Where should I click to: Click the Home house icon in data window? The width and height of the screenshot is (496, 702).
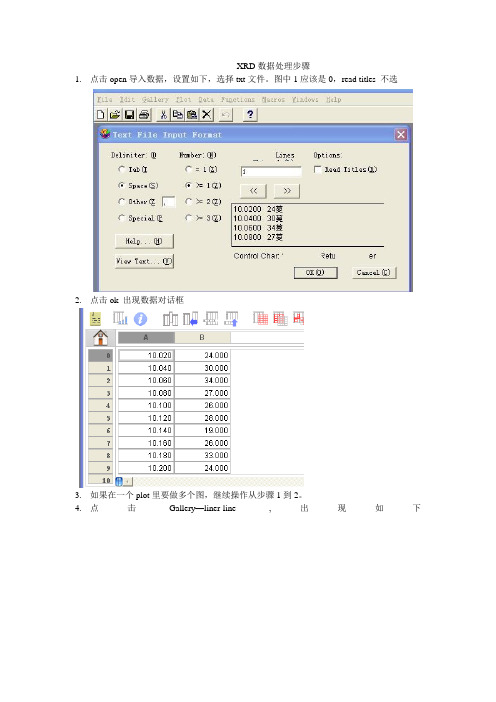(x=100, y=338)
